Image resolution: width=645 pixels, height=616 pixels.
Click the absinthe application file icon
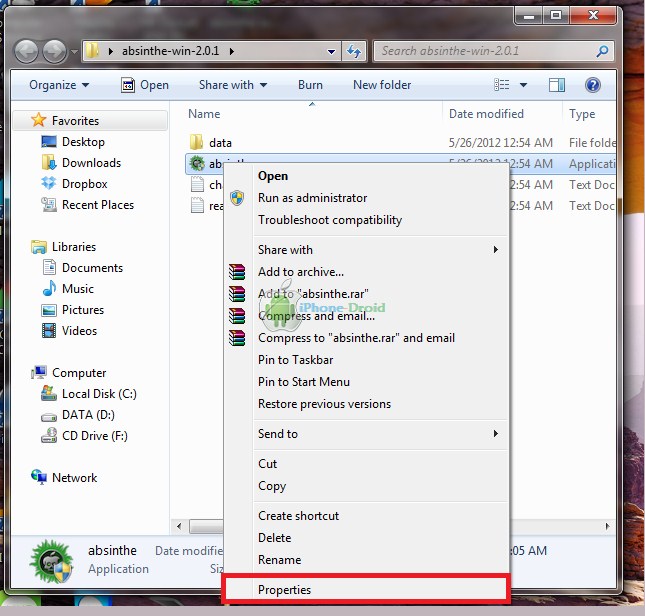(x=197, y=164)
